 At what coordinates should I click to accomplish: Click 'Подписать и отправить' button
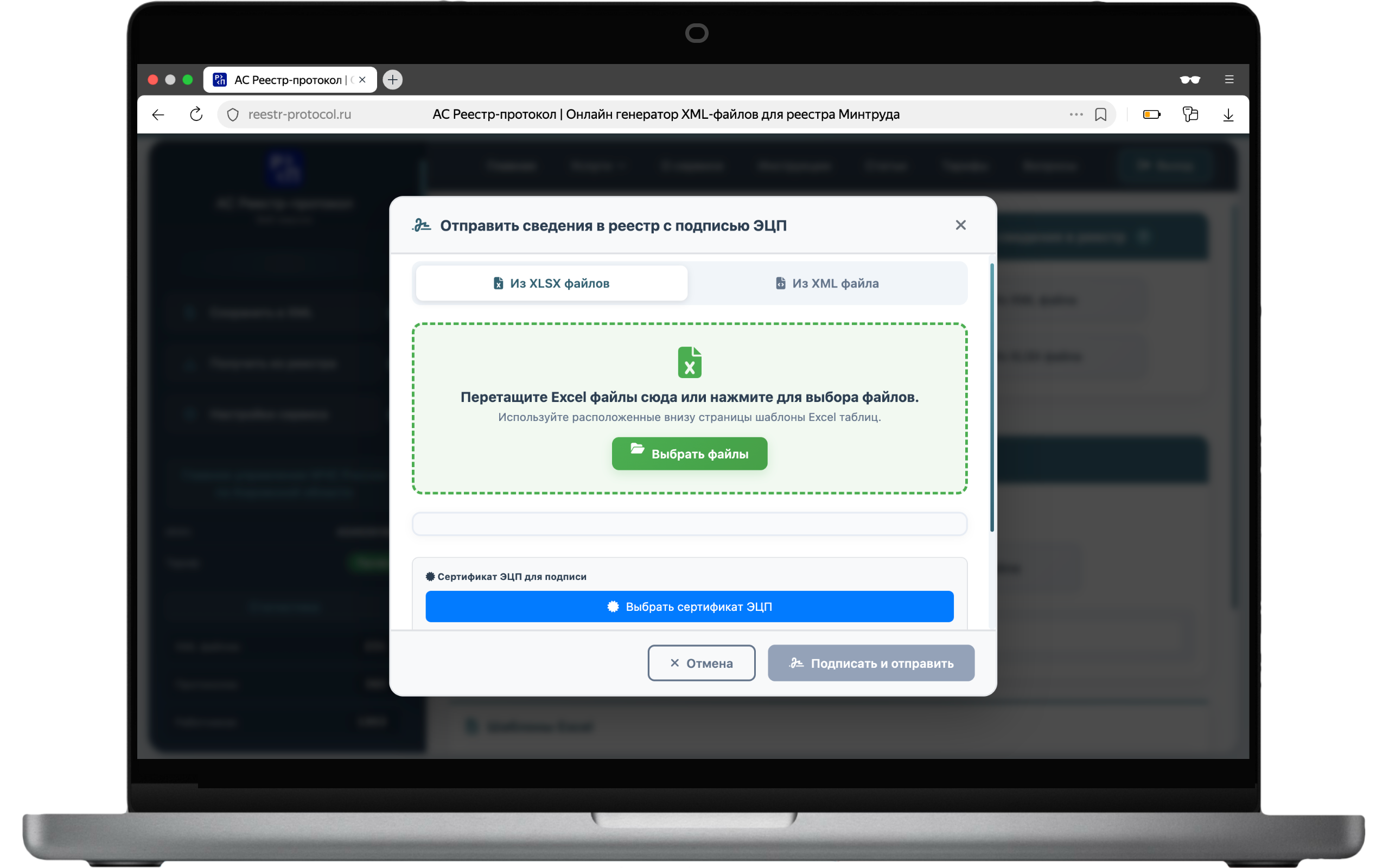[871, 663]
